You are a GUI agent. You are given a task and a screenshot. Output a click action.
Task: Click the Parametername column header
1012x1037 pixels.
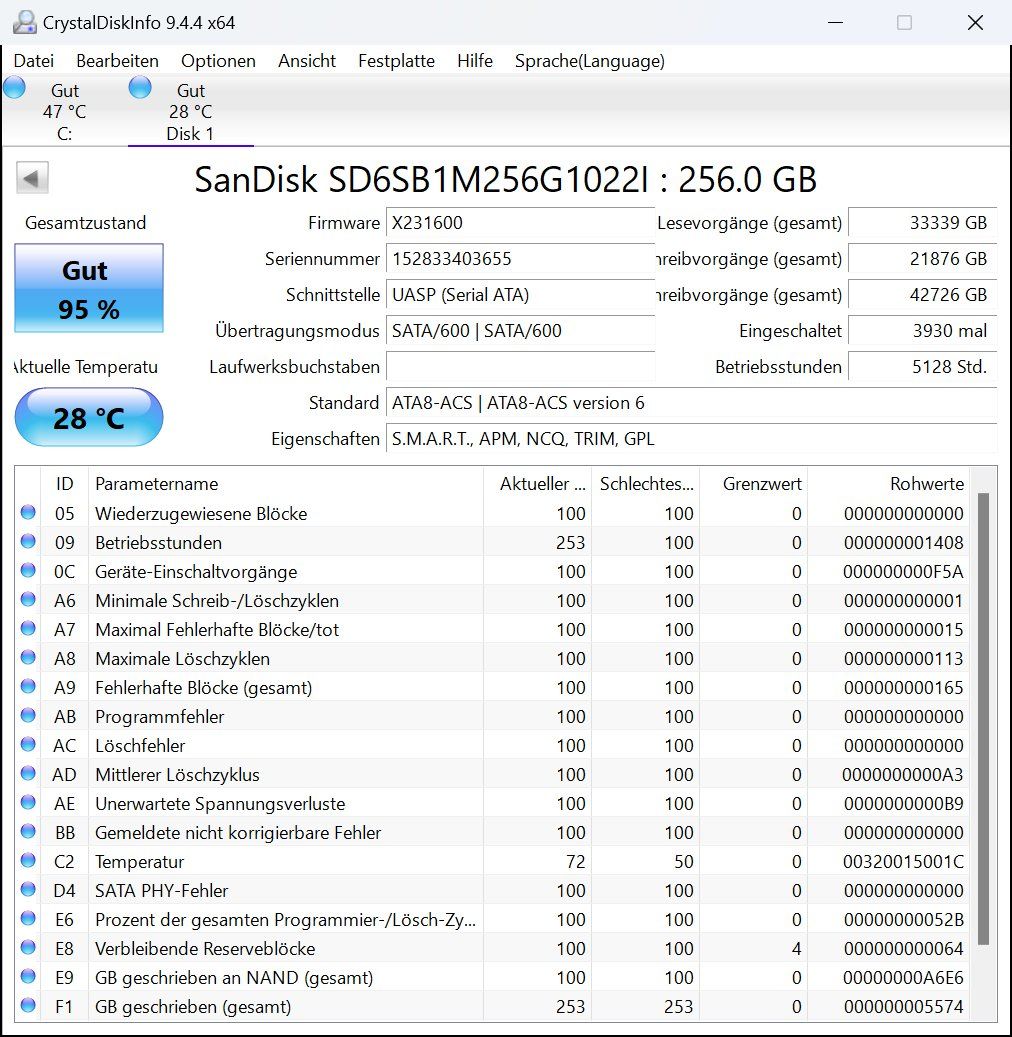pyautogui.click(x=286, y=483)
